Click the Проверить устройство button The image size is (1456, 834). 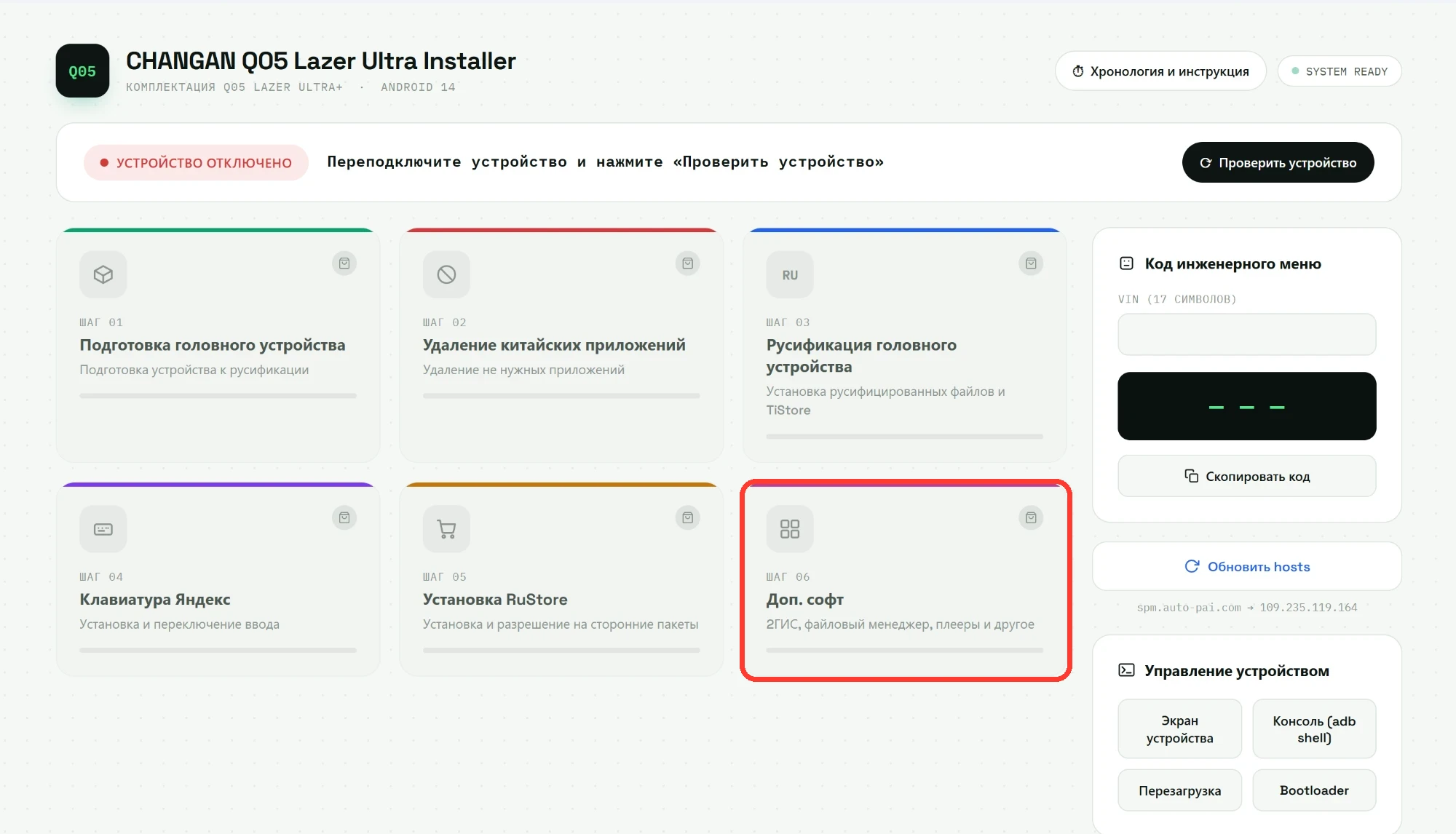[1278, 162]
